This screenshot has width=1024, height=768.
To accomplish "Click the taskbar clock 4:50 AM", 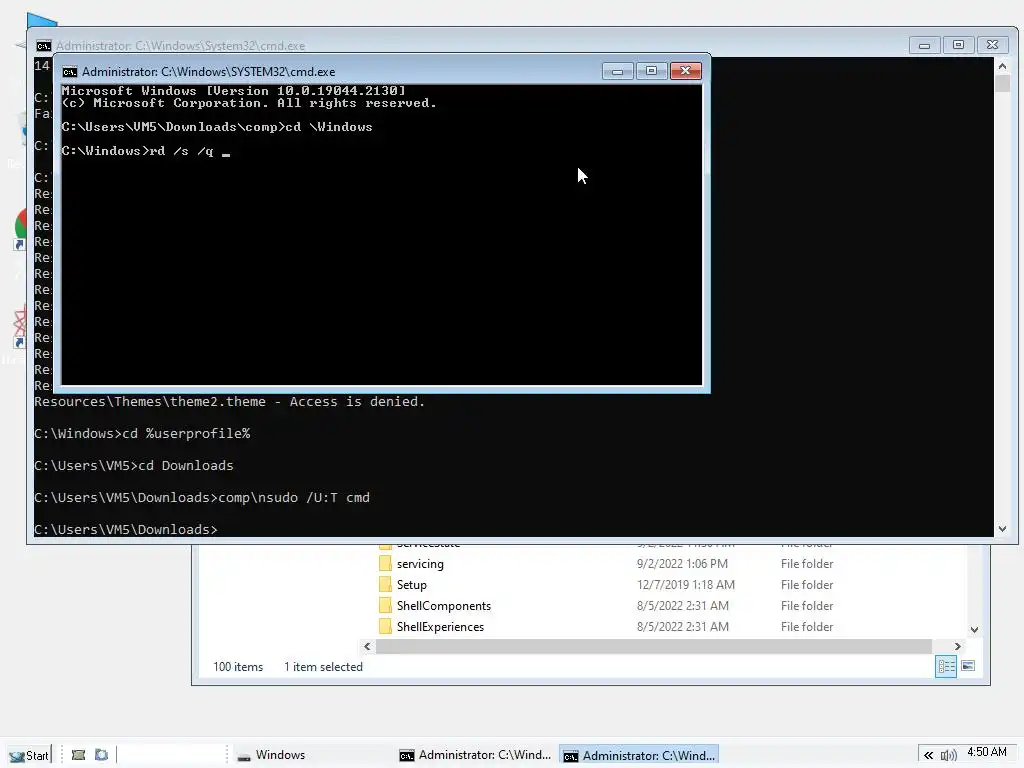I will pos(986,752).
